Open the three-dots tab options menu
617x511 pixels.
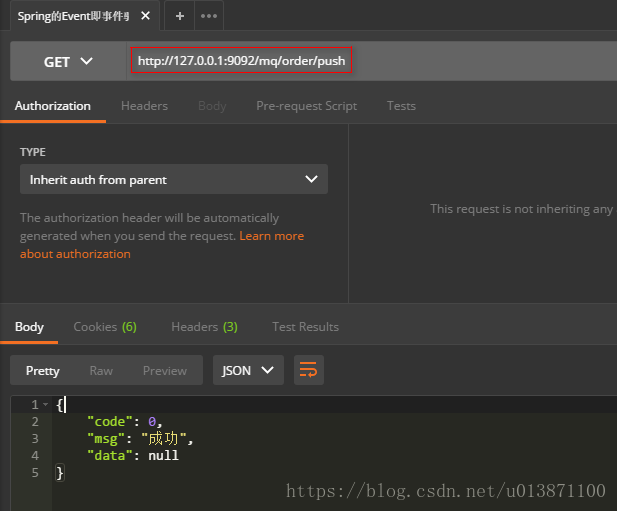[208, 16]
